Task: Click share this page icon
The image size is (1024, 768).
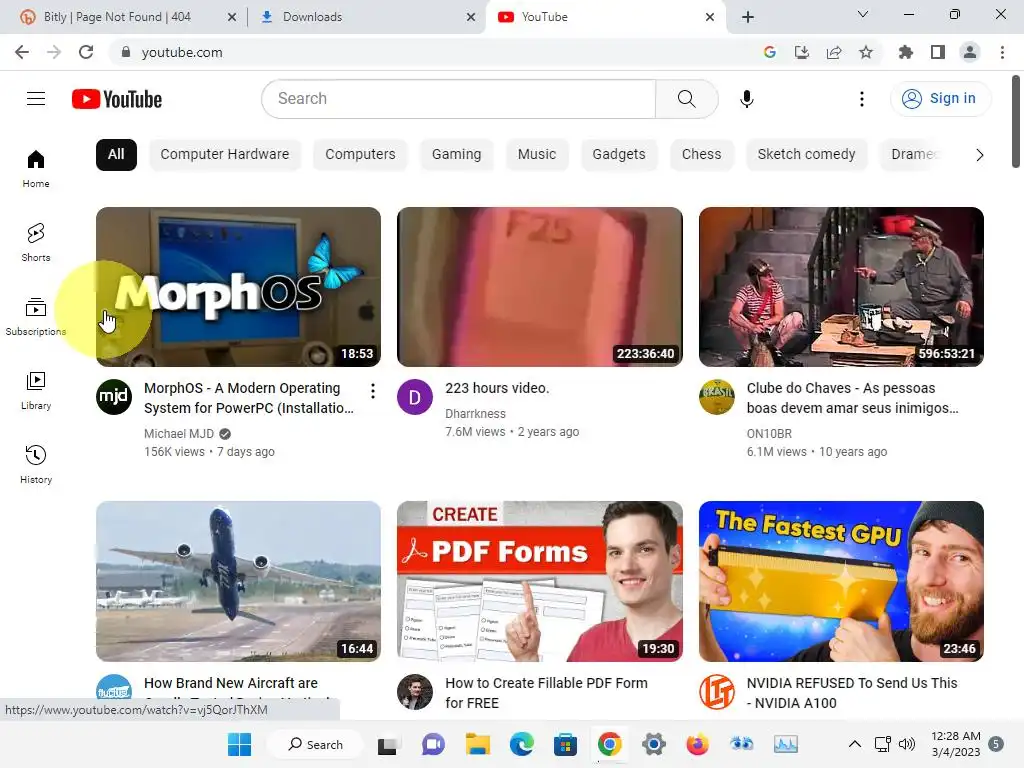Action: pos(834,52)
